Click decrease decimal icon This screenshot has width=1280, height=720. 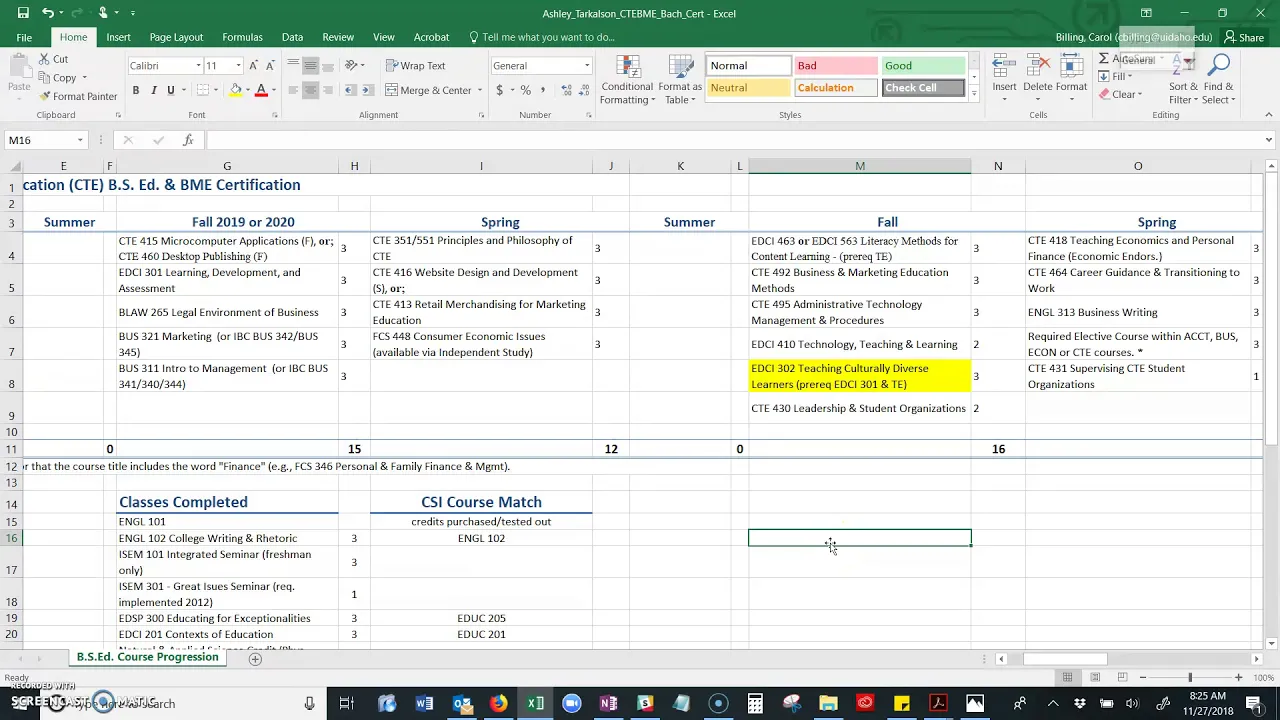[584, 91]
